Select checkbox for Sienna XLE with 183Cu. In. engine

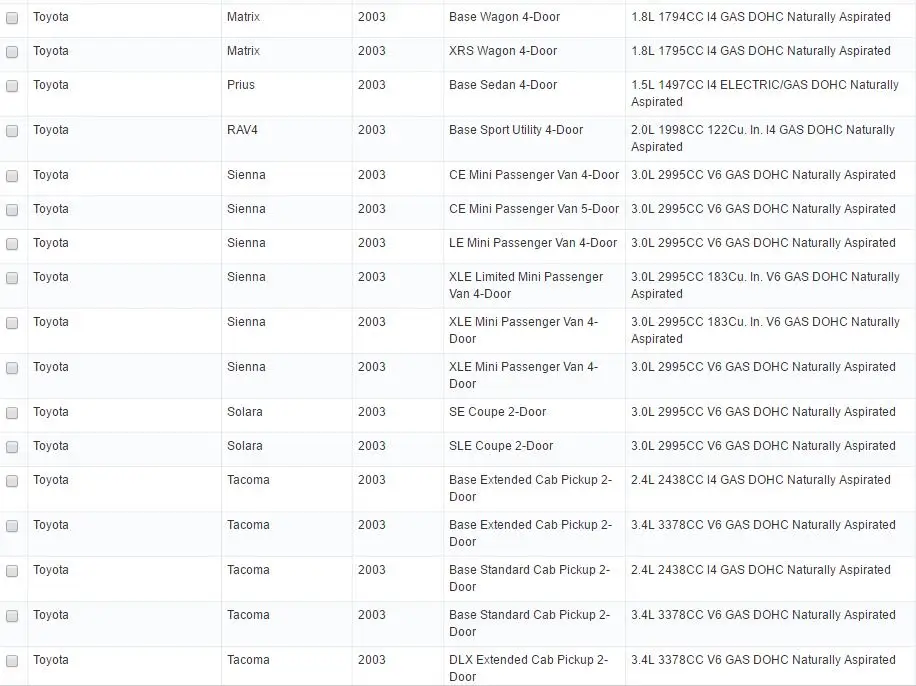(x=12, y=323)
